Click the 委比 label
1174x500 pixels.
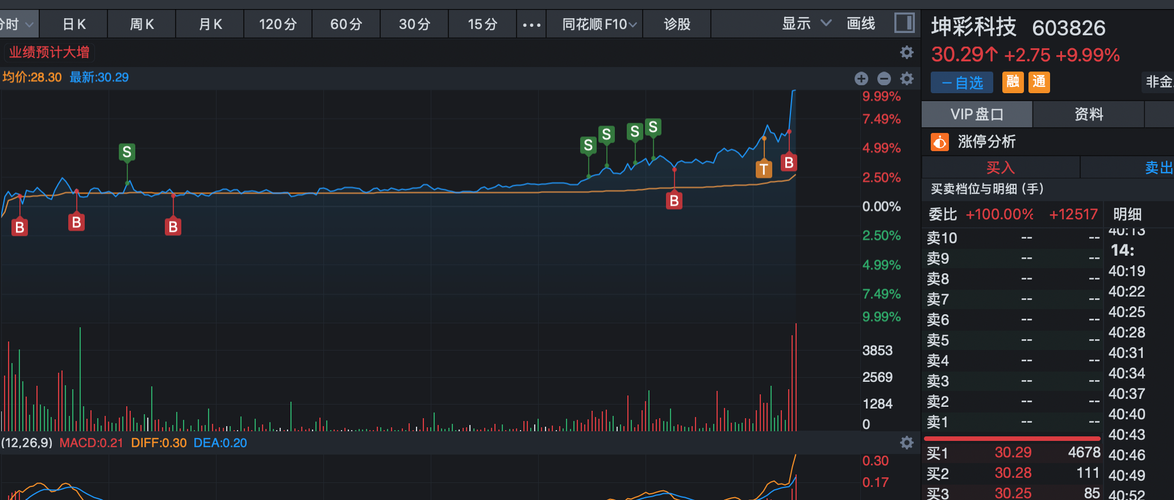coord(943,215)
